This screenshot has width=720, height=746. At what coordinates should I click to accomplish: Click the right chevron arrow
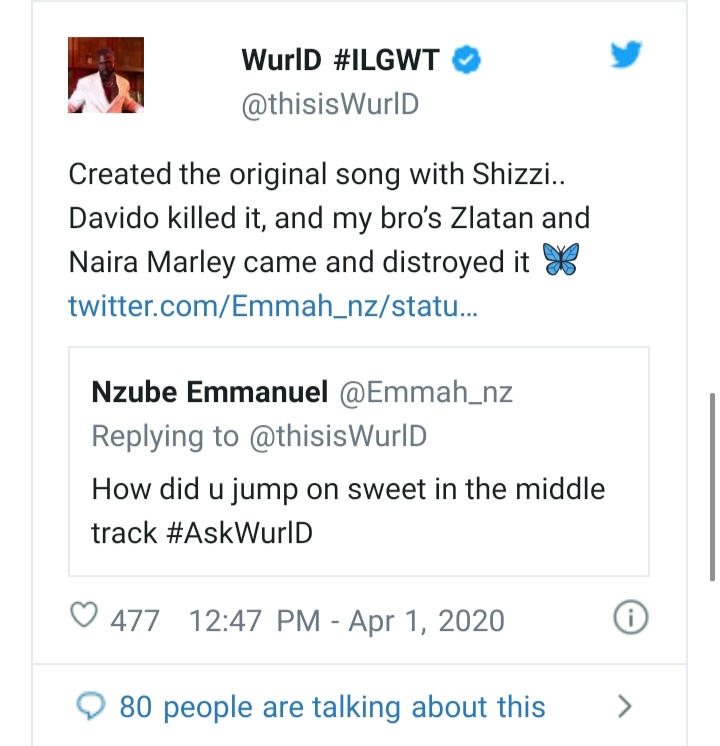click(625, 707)
